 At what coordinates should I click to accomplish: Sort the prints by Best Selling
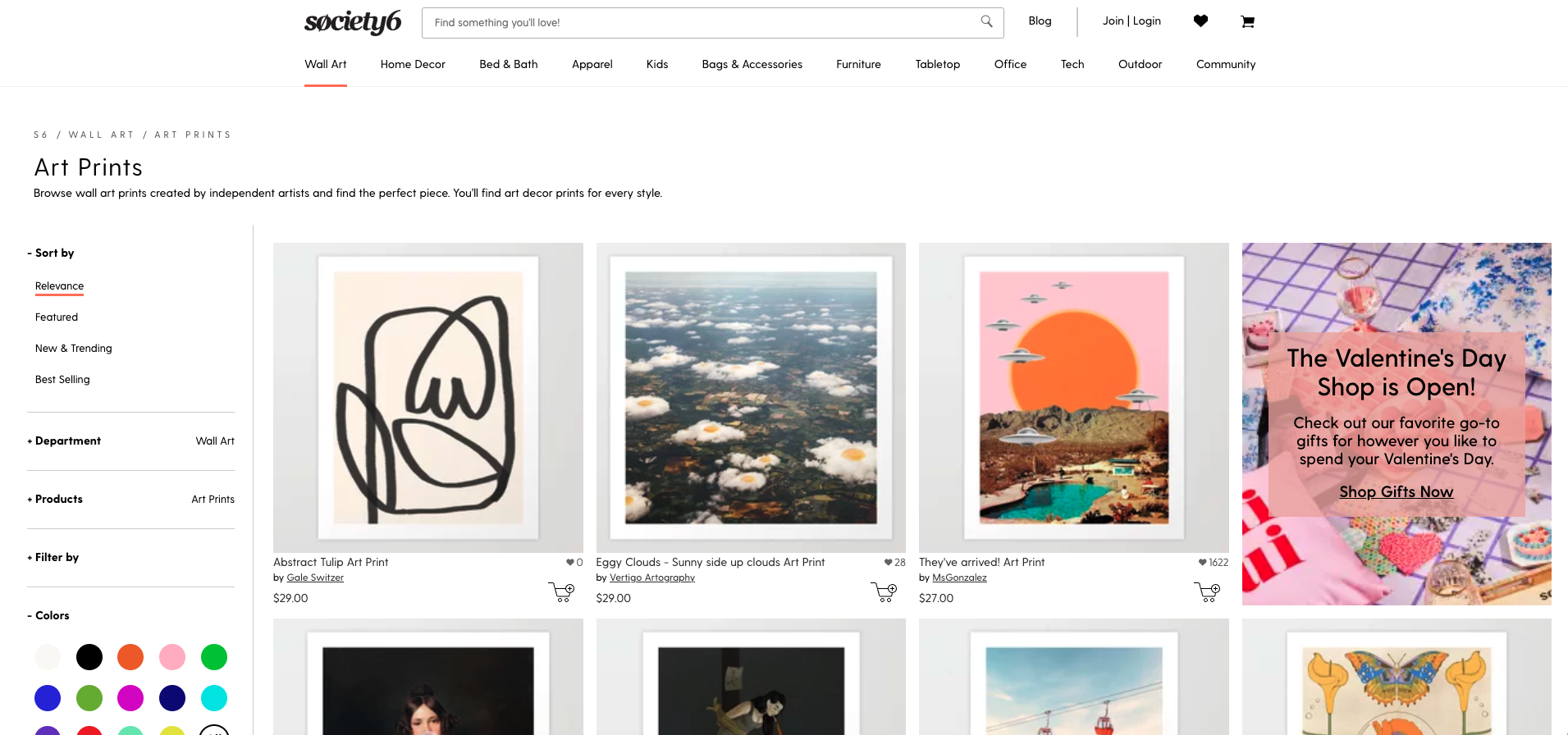click(x=62, y=380)
